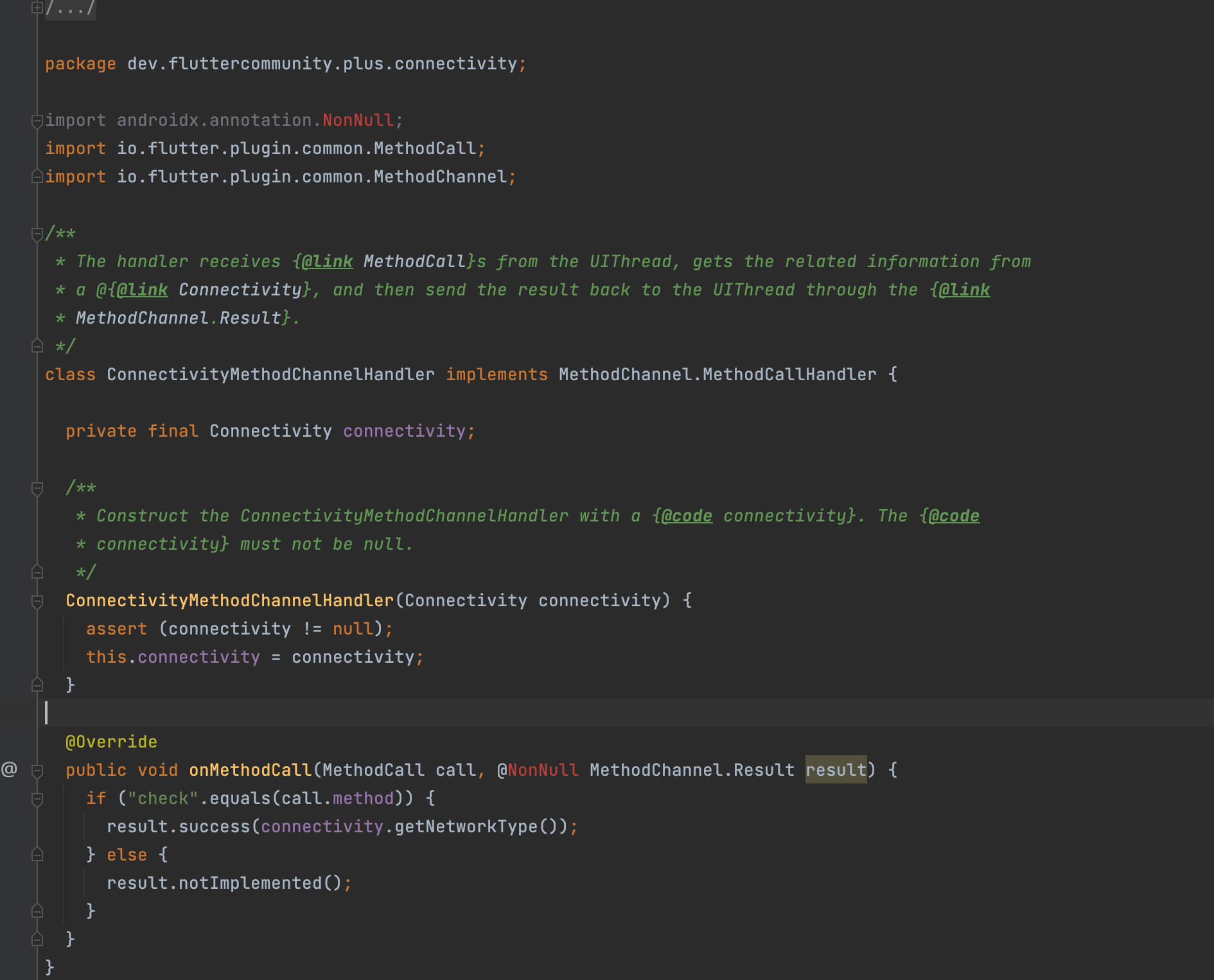
Task: Click 'dev.fluttercommunity.plus.connectivity' package name
Action: [322, 64]
